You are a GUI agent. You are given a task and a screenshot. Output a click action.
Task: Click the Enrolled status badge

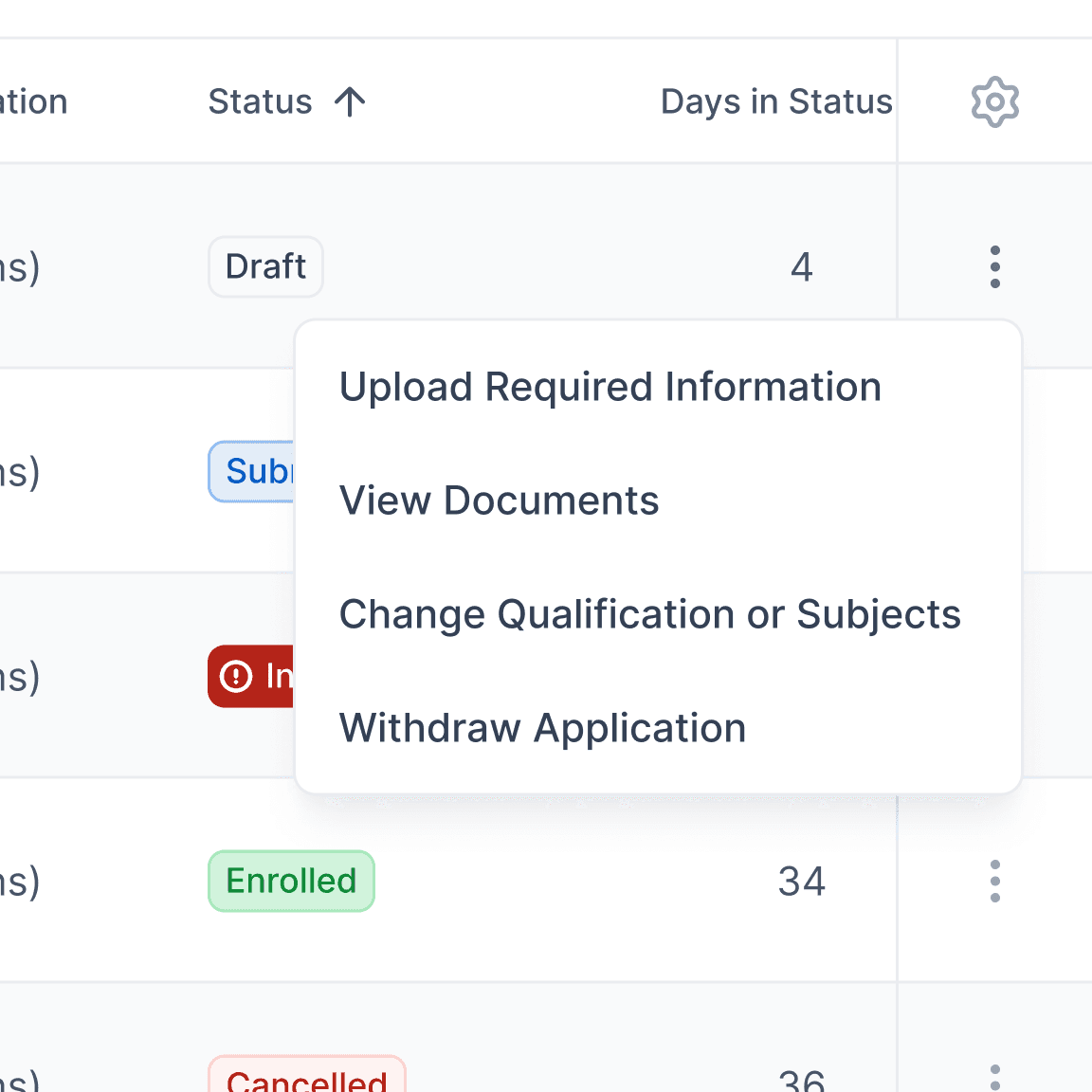coord(291,881)
